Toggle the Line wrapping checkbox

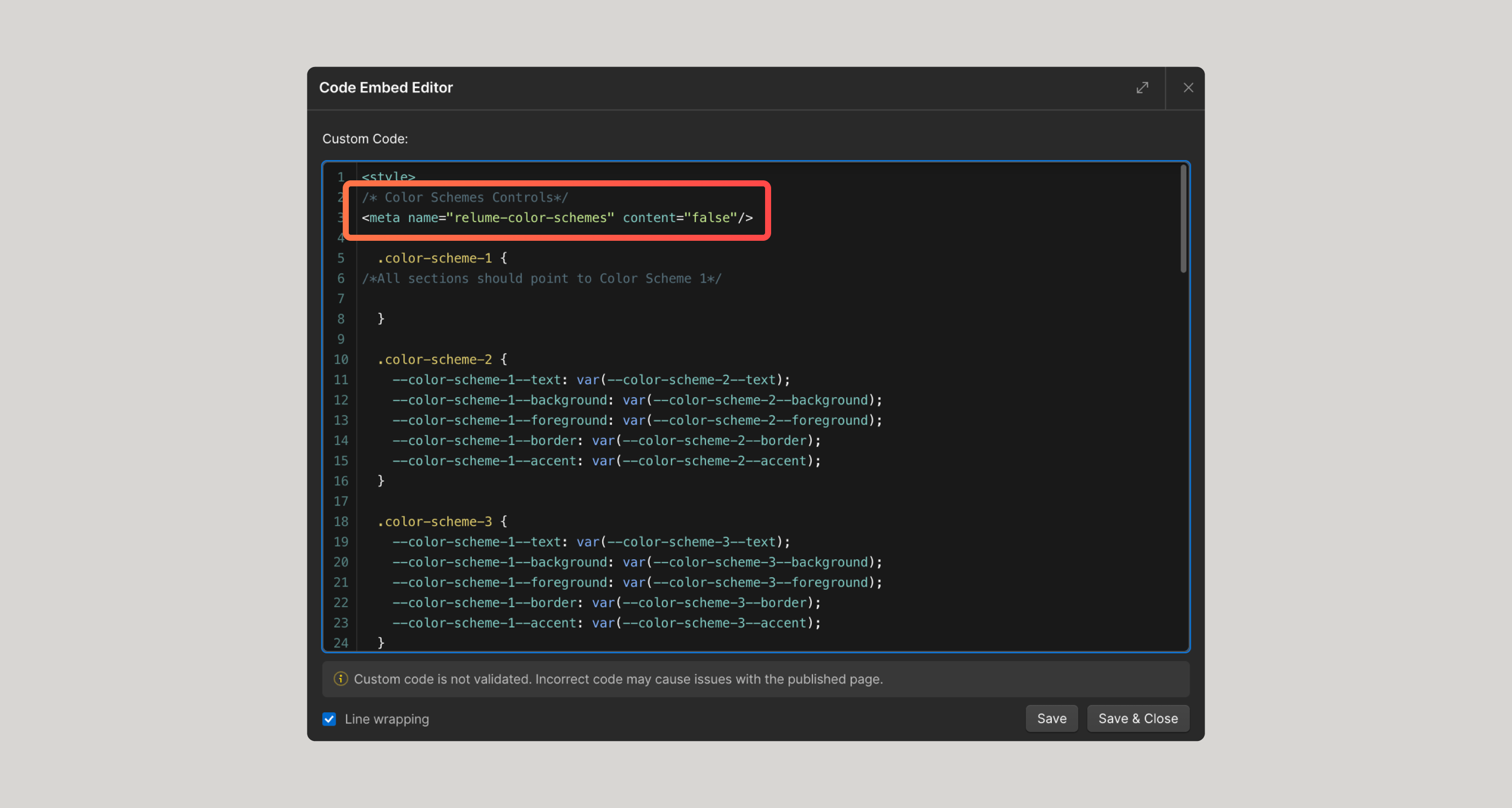(x=329, y=719)
